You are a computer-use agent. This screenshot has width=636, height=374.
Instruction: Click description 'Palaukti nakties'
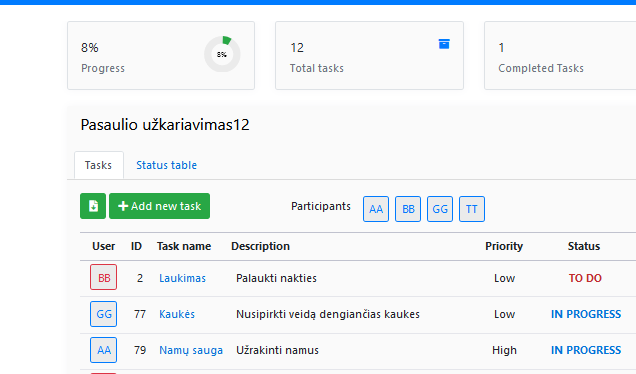click(276, 278)
